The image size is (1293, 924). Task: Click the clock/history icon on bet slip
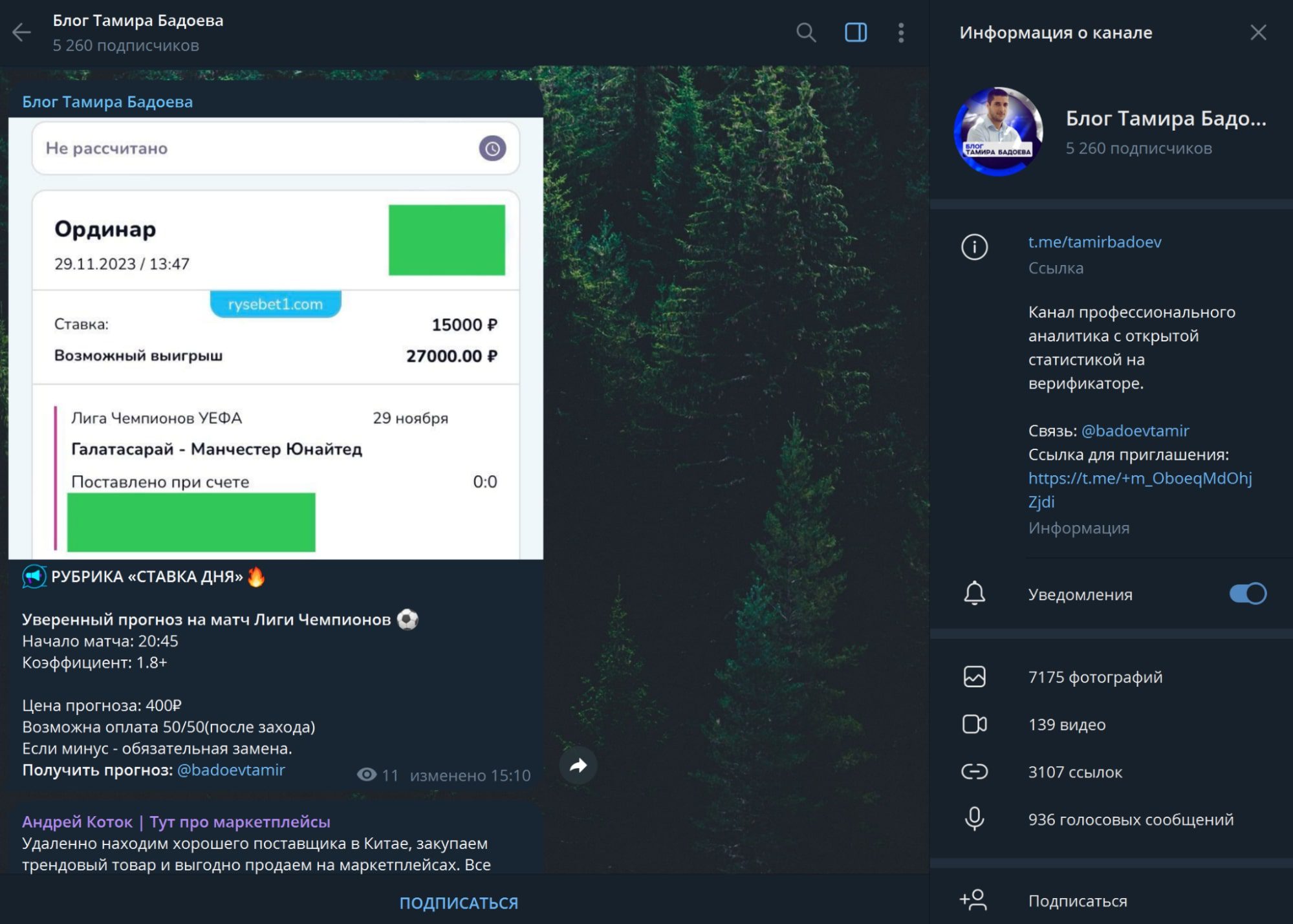point(493,149)
